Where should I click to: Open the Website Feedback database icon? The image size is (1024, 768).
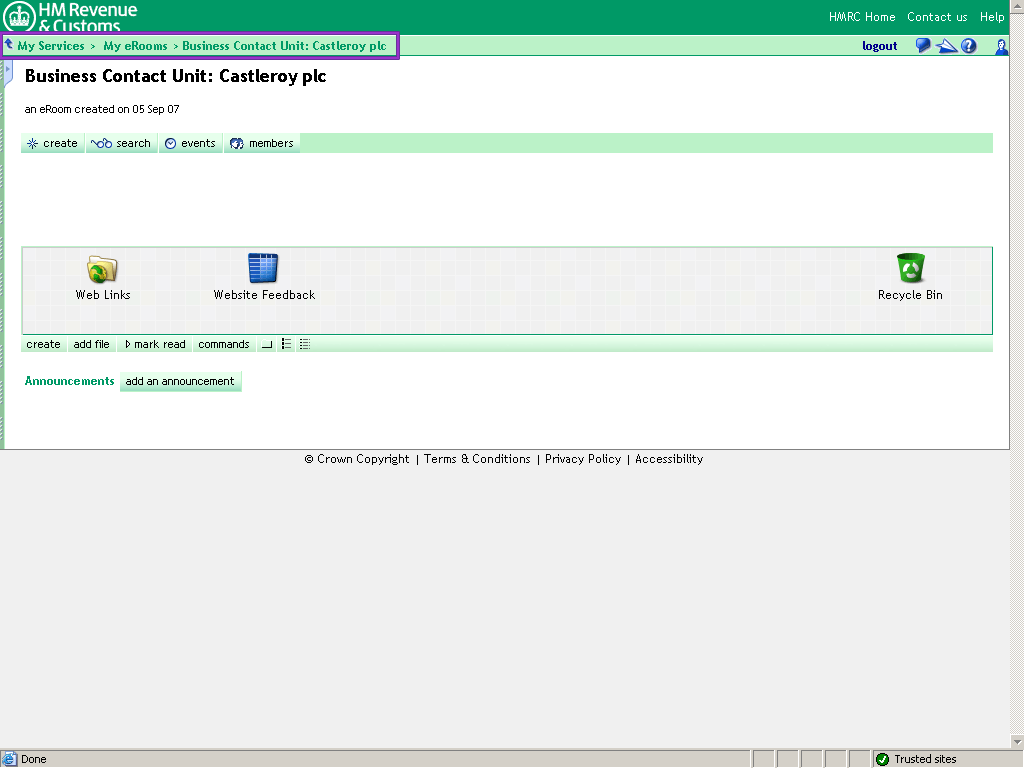point(263,268)
